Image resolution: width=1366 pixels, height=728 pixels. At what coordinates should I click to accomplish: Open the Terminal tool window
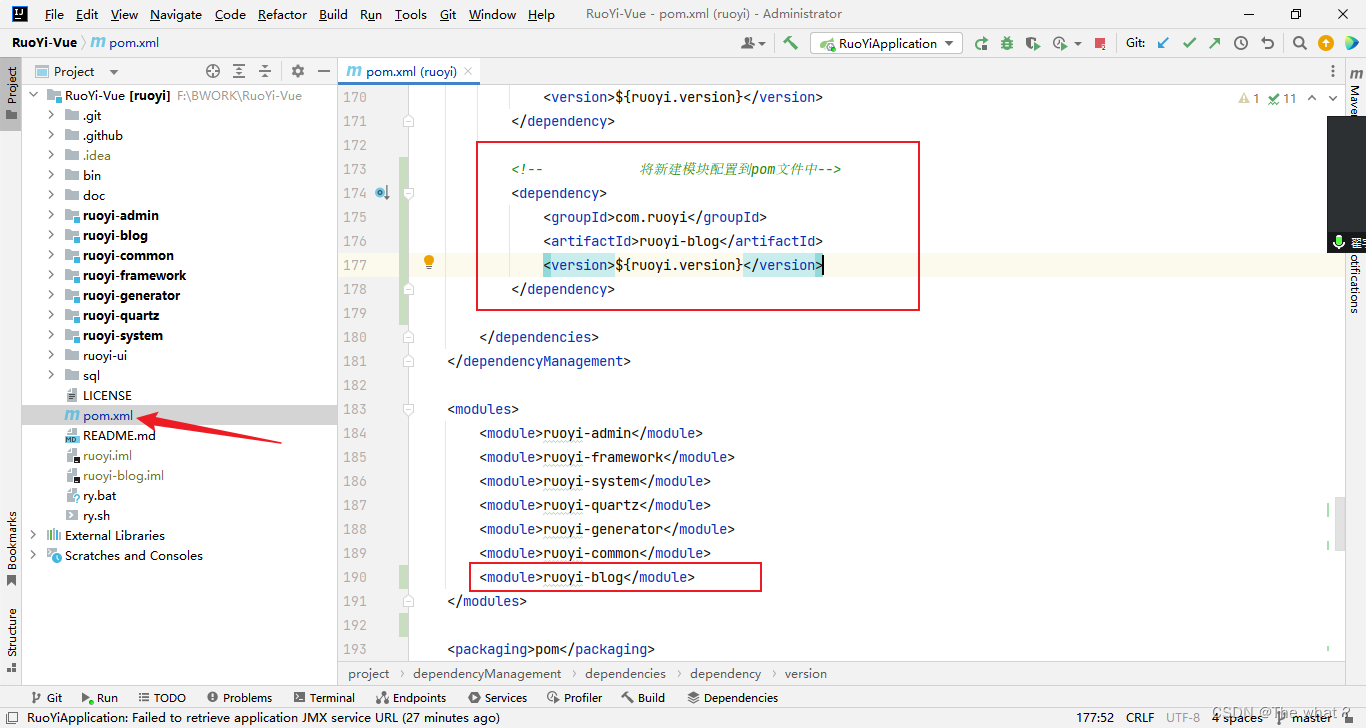point(325,698)
